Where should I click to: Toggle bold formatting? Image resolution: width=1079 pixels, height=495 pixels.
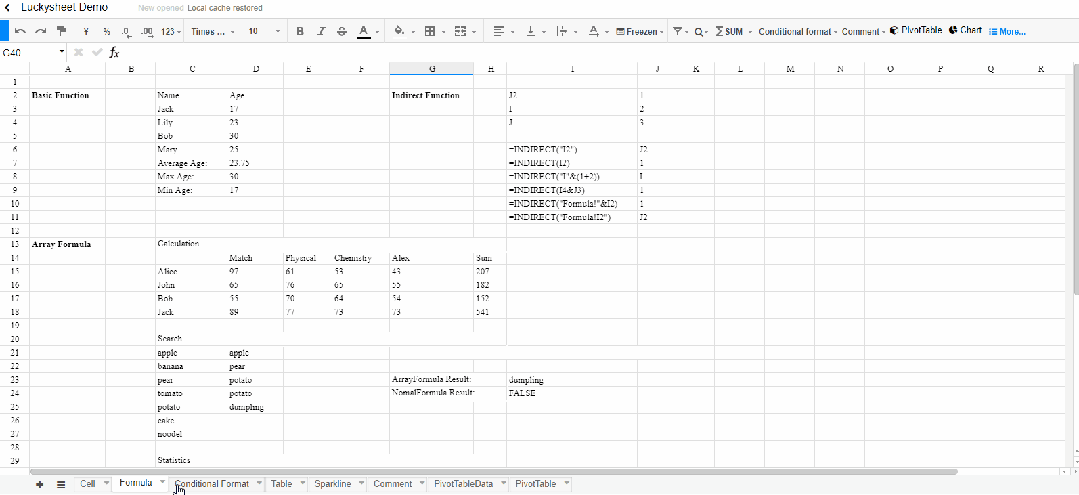300,32
